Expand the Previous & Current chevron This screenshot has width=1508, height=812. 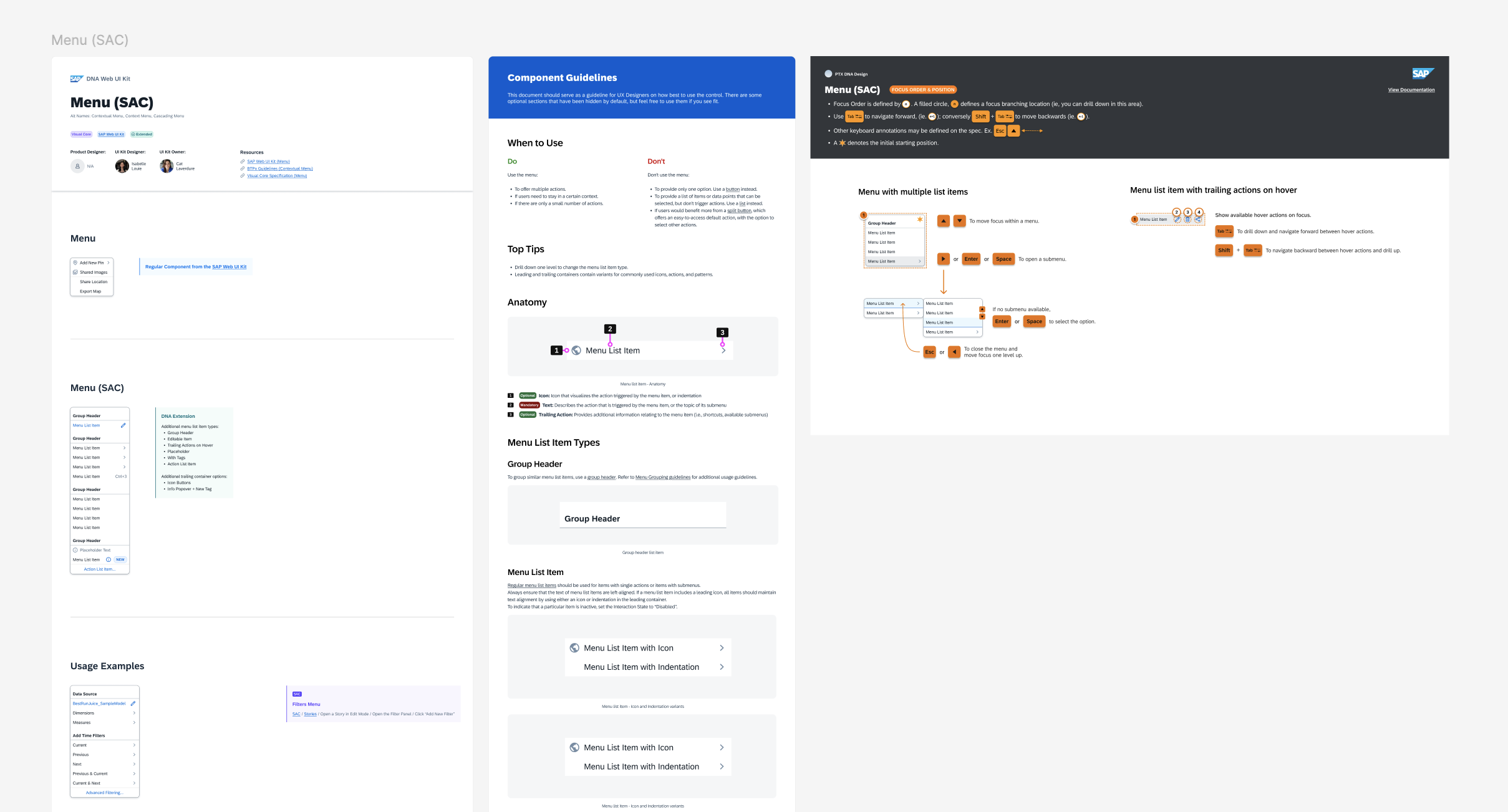134,773
